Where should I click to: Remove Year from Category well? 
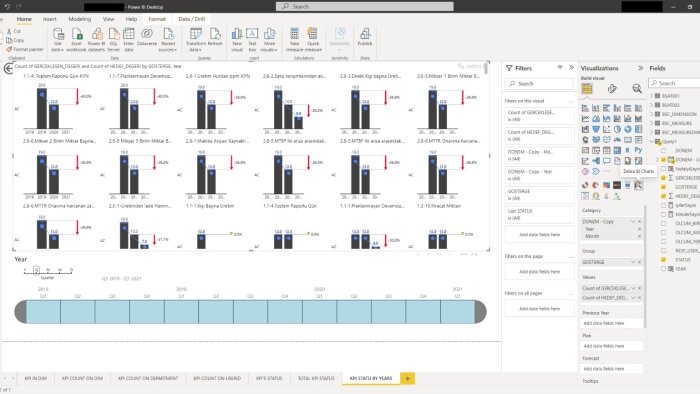639,229
